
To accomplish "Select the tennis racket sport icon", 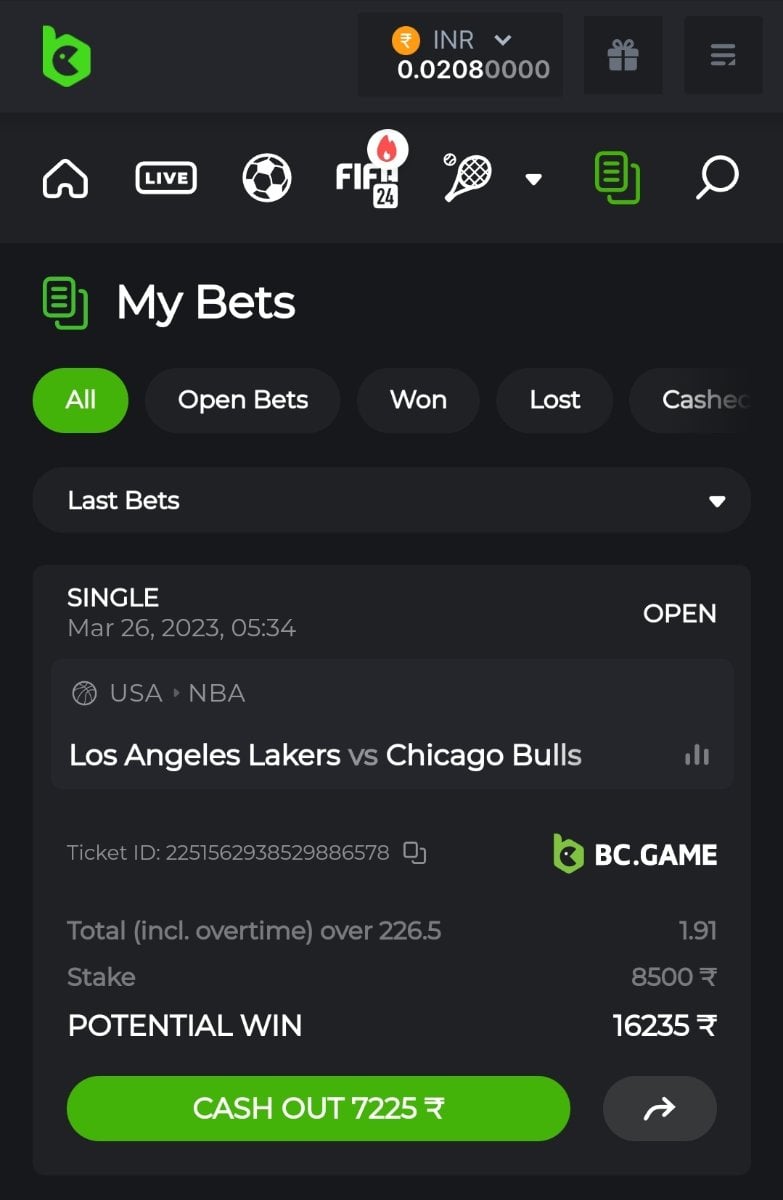I will (x=467, y=177).
